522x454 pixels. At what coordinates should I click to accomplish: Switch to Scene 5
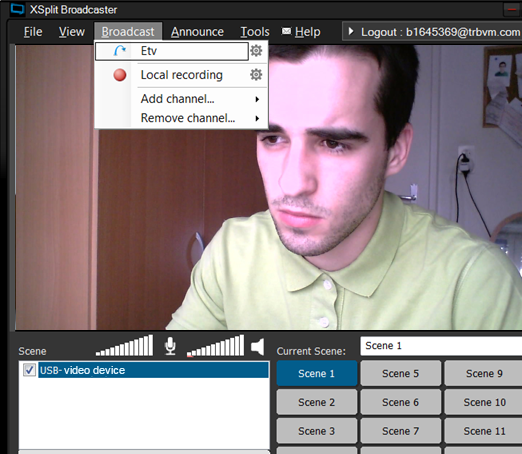coord(401,373)
